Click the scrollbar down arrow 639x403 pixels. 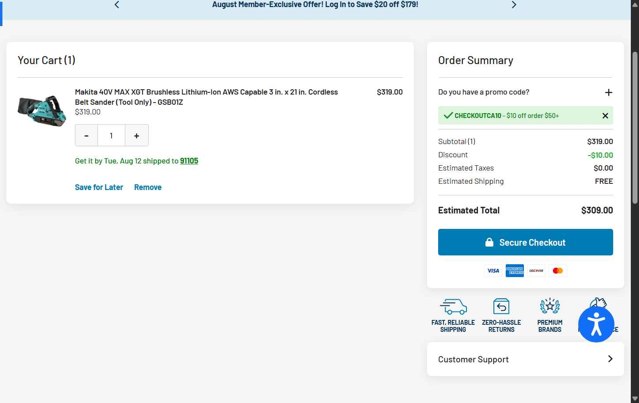pyautogui.click(x=635, y=399)
